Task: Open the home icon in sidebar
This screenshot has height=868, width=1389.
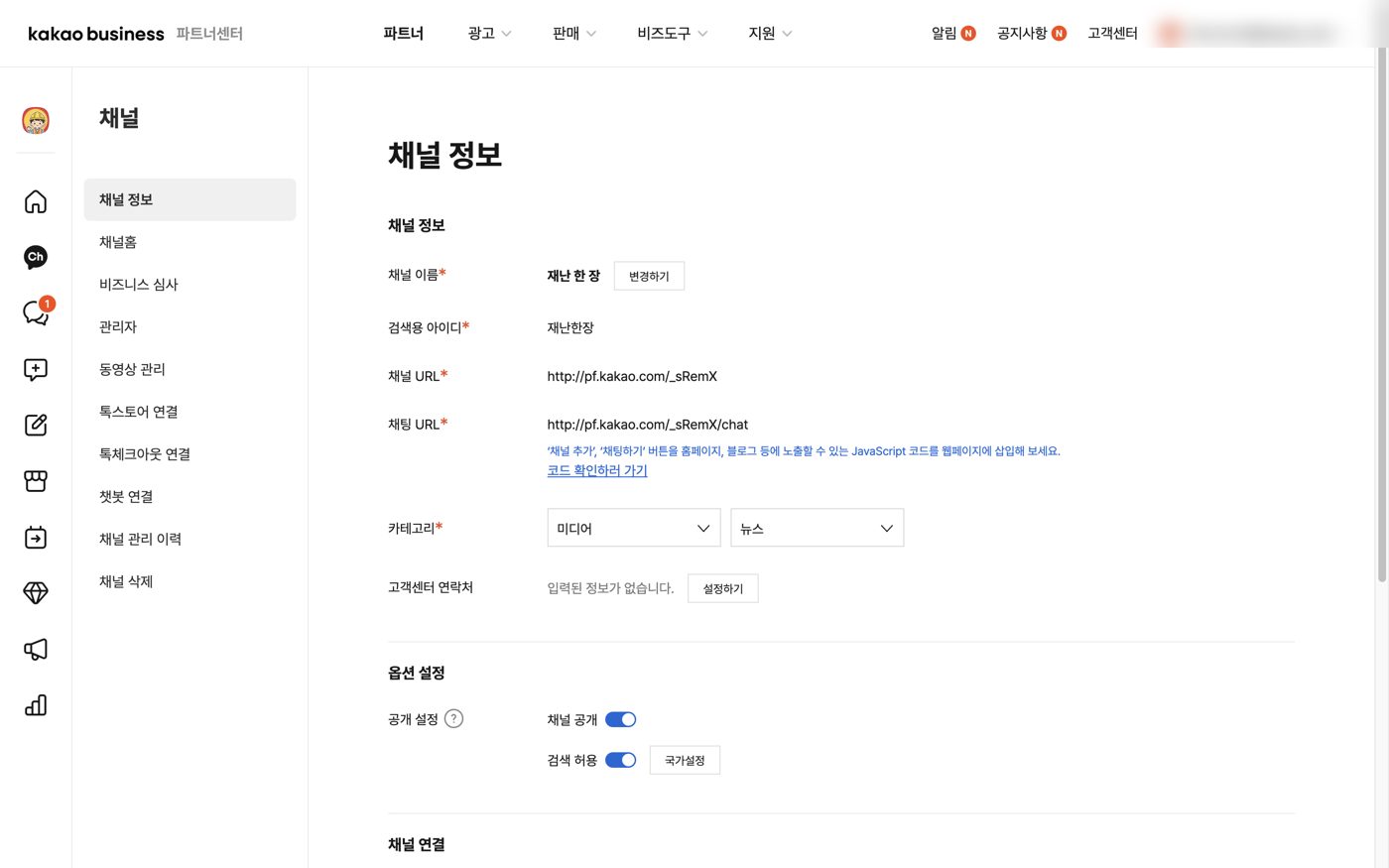Action: point(36,201)
